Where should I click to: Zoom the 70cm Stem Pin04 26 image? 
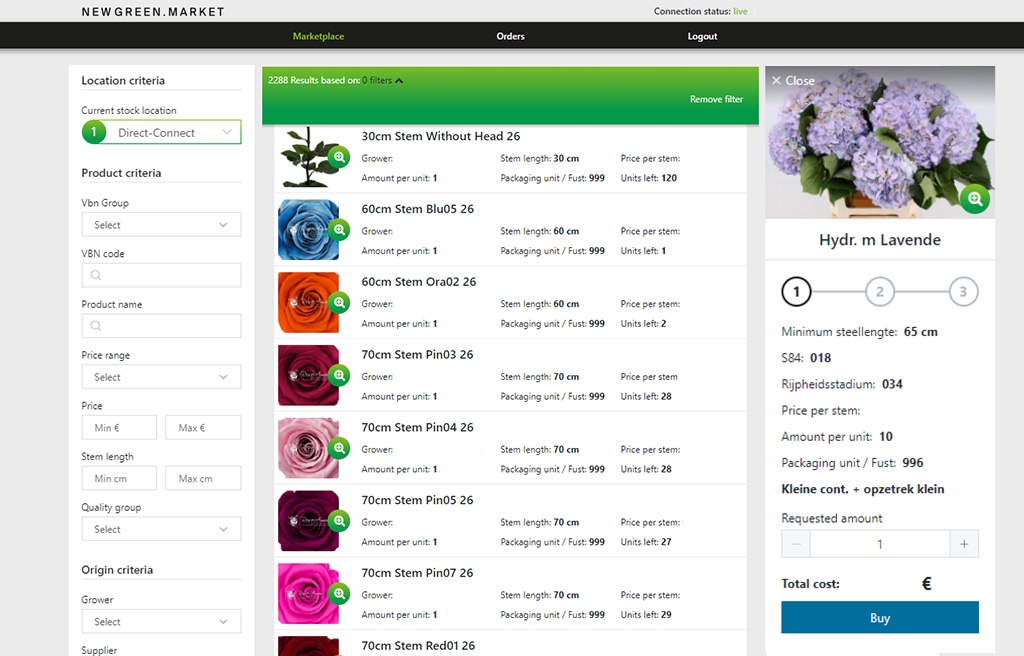point(339,448)
